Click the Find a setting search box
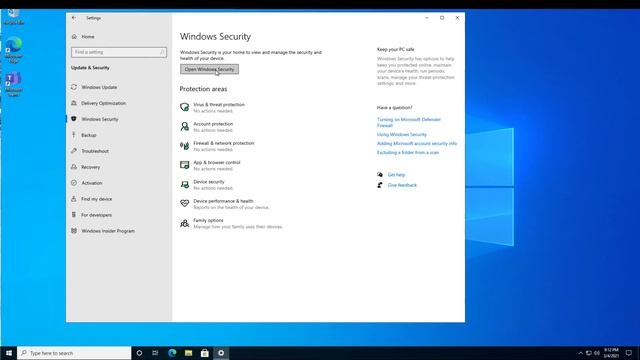 point(119,52)
